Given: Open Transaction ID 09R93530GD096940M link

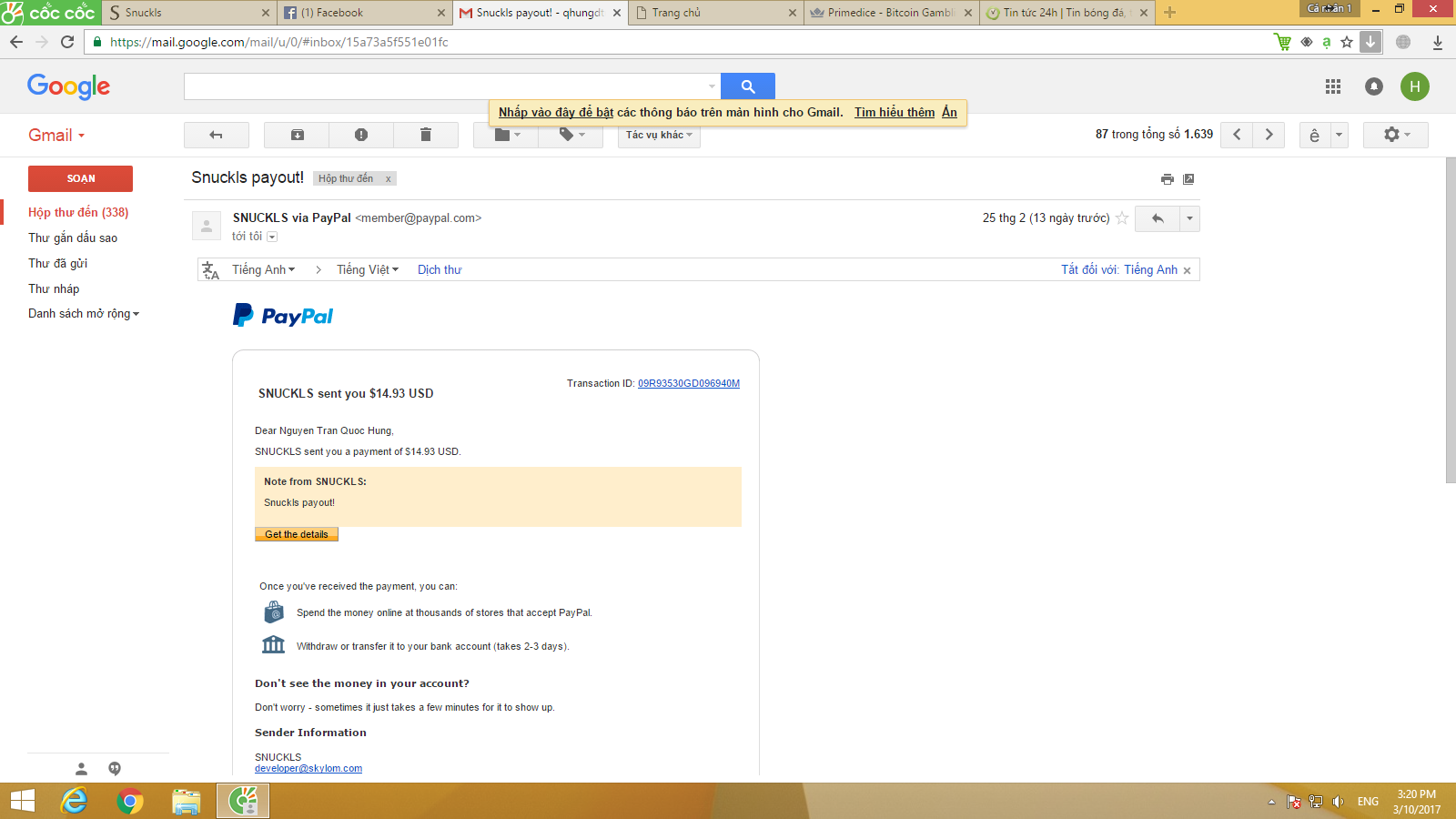Looking at the screenshot, I should tap(689, 383).
